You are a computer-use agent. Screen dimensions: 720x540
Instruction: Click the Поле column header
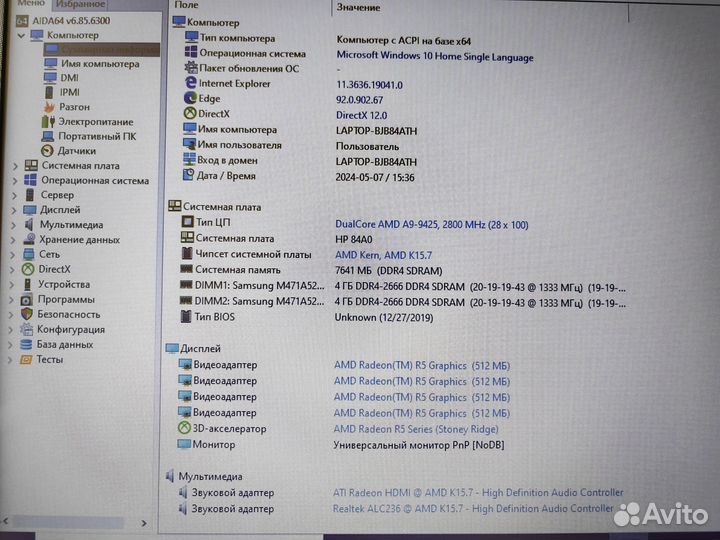coord(186,5)
